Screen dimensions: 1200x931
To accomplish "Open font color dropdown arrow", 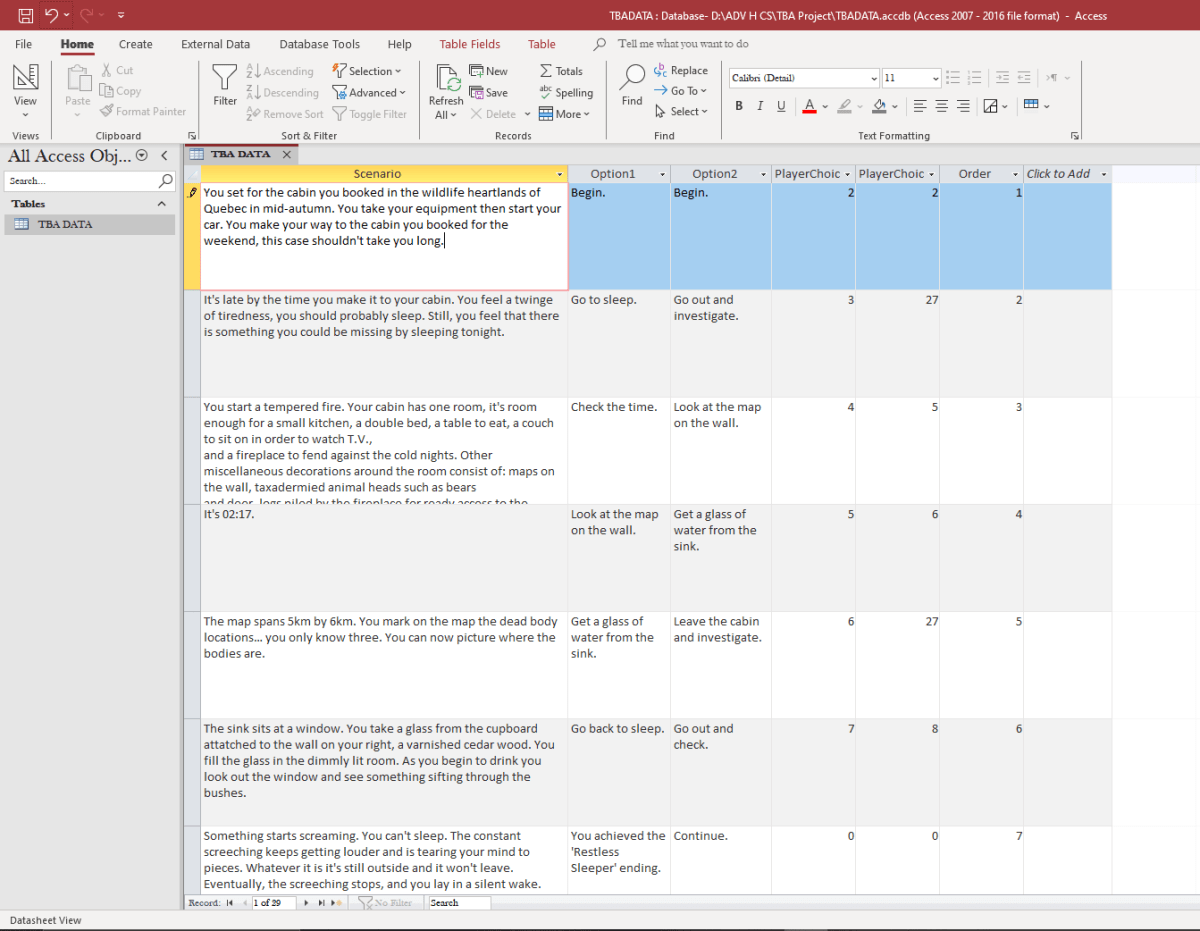I will pos(824,106).
